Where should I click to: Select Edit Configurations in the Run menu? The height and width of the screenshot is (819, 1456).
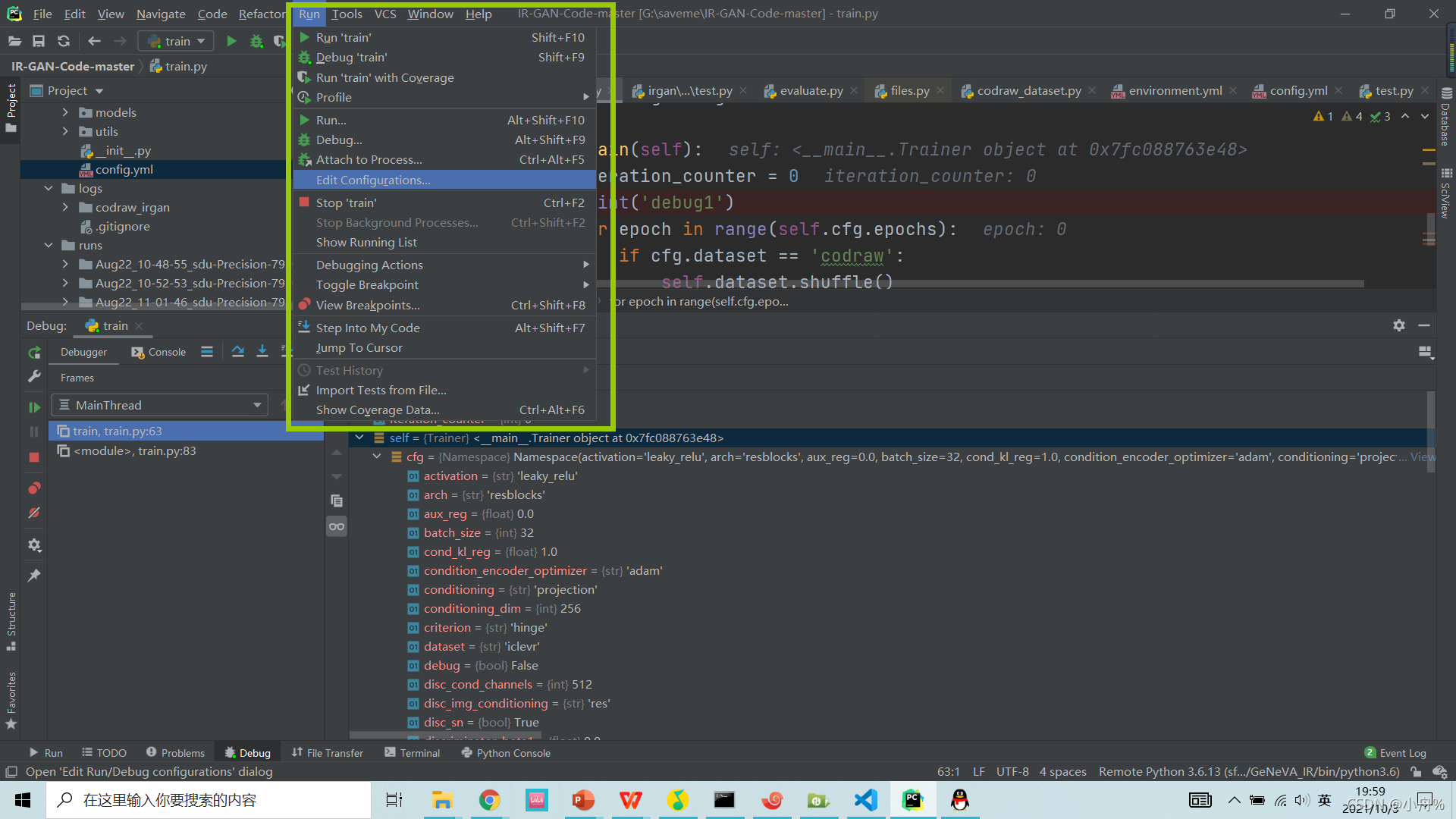373,180
